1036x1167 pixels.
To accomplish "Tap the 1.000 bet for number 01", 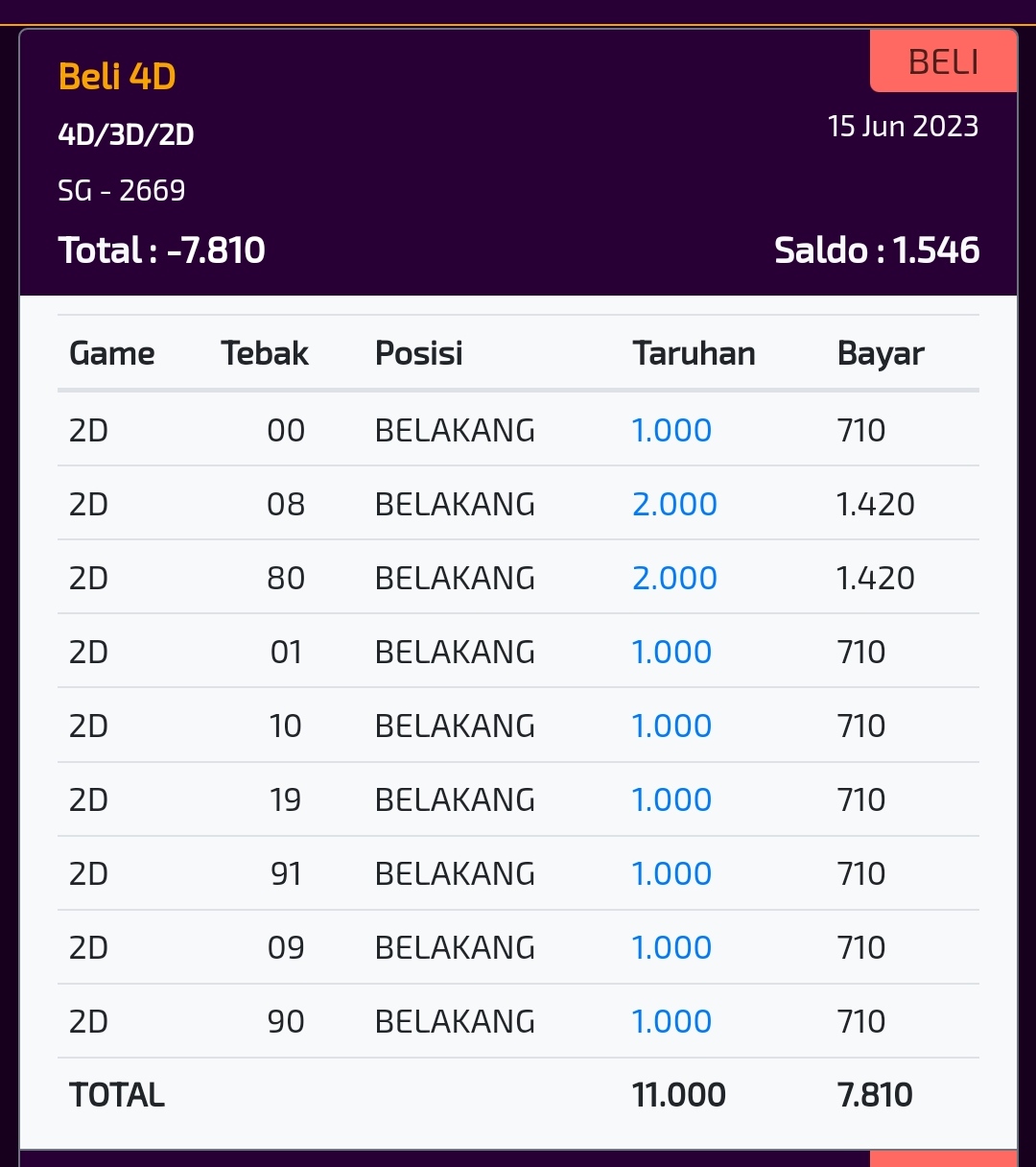I will coord(671,652).
